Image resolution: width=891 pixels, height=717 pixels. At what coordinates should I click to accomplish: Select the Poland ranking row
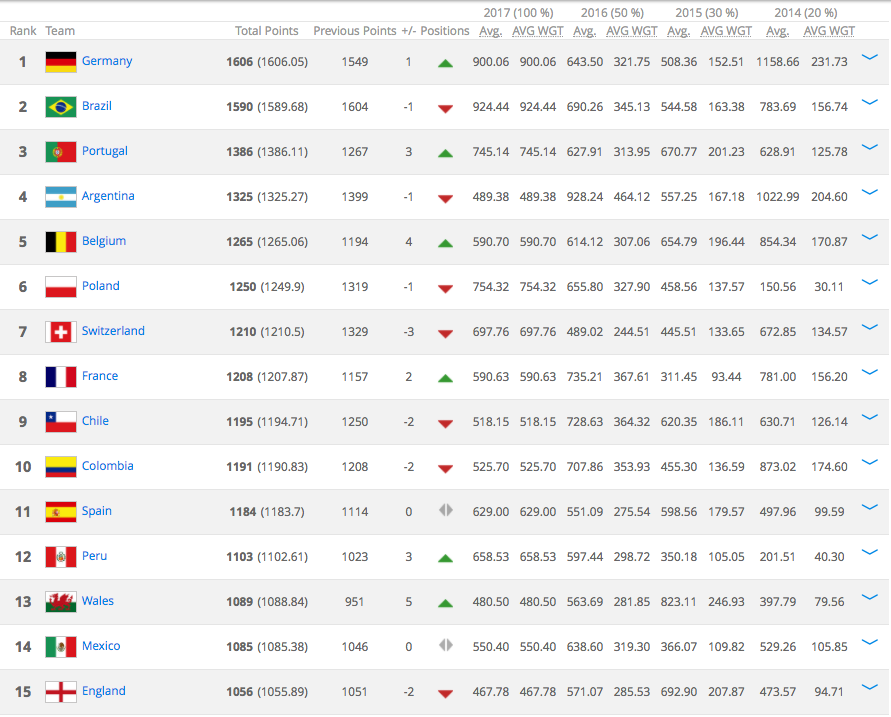click(x=300, y=286)
